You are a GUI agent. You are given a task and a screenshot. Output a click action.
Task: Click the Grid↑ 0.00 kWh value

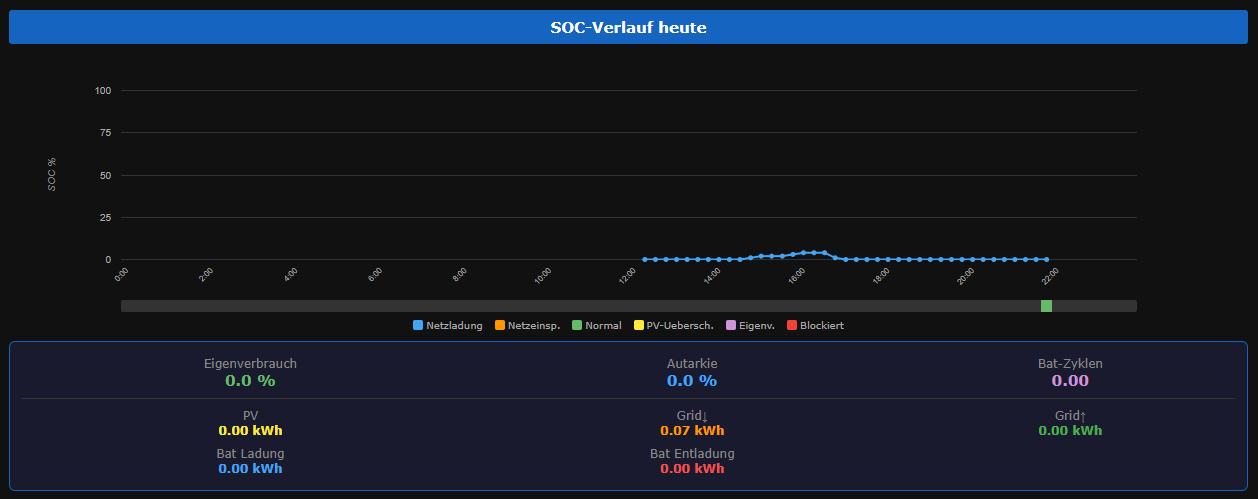pyautogui.click(x=1070, y=431)
